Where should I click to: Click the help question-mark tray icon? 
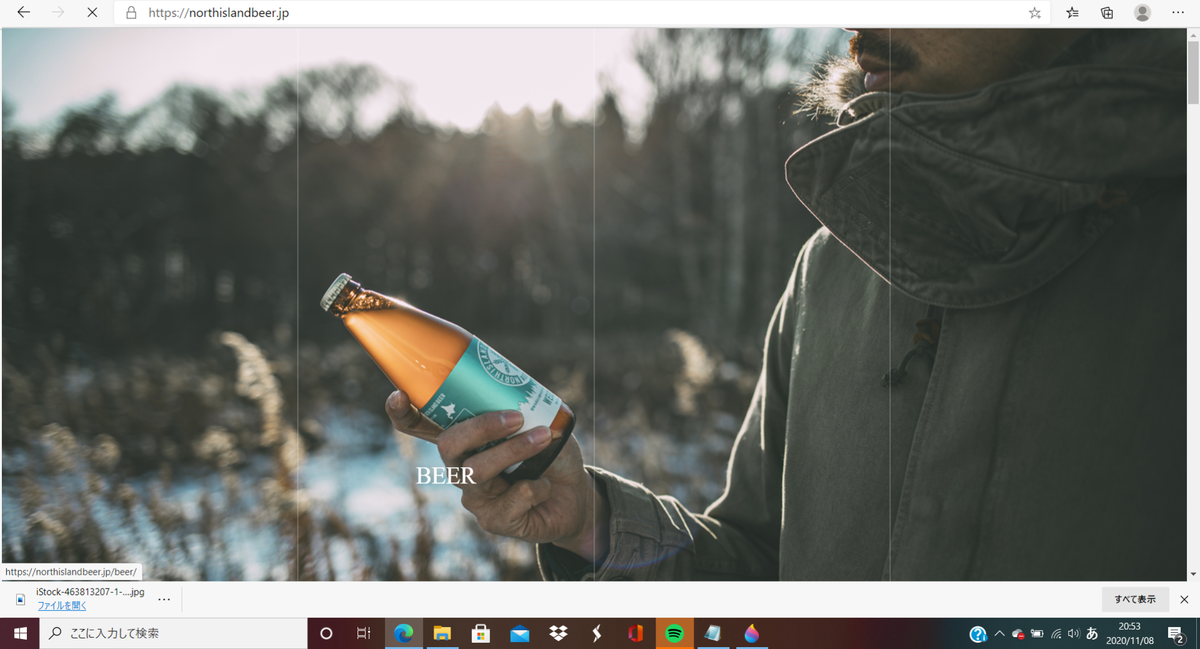click(978, 634)
